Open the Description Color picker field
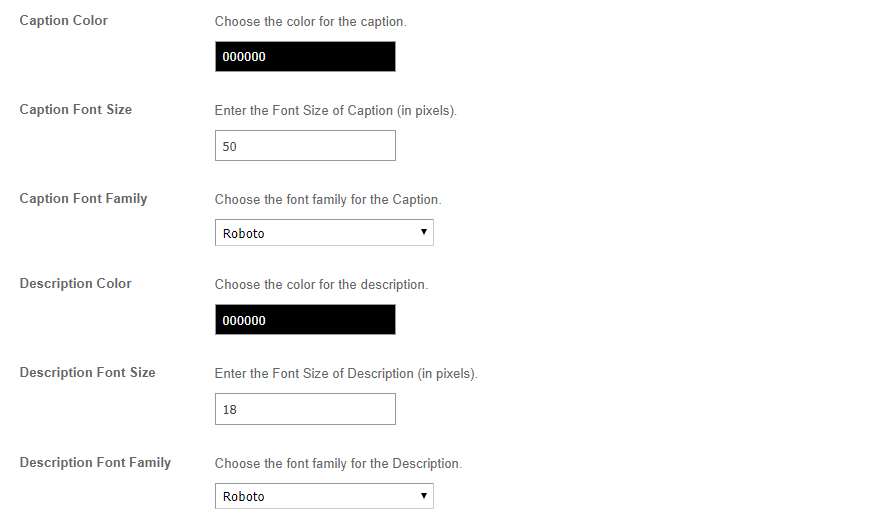The width and height of the screenshot is (880, 523). coord(305,320)
